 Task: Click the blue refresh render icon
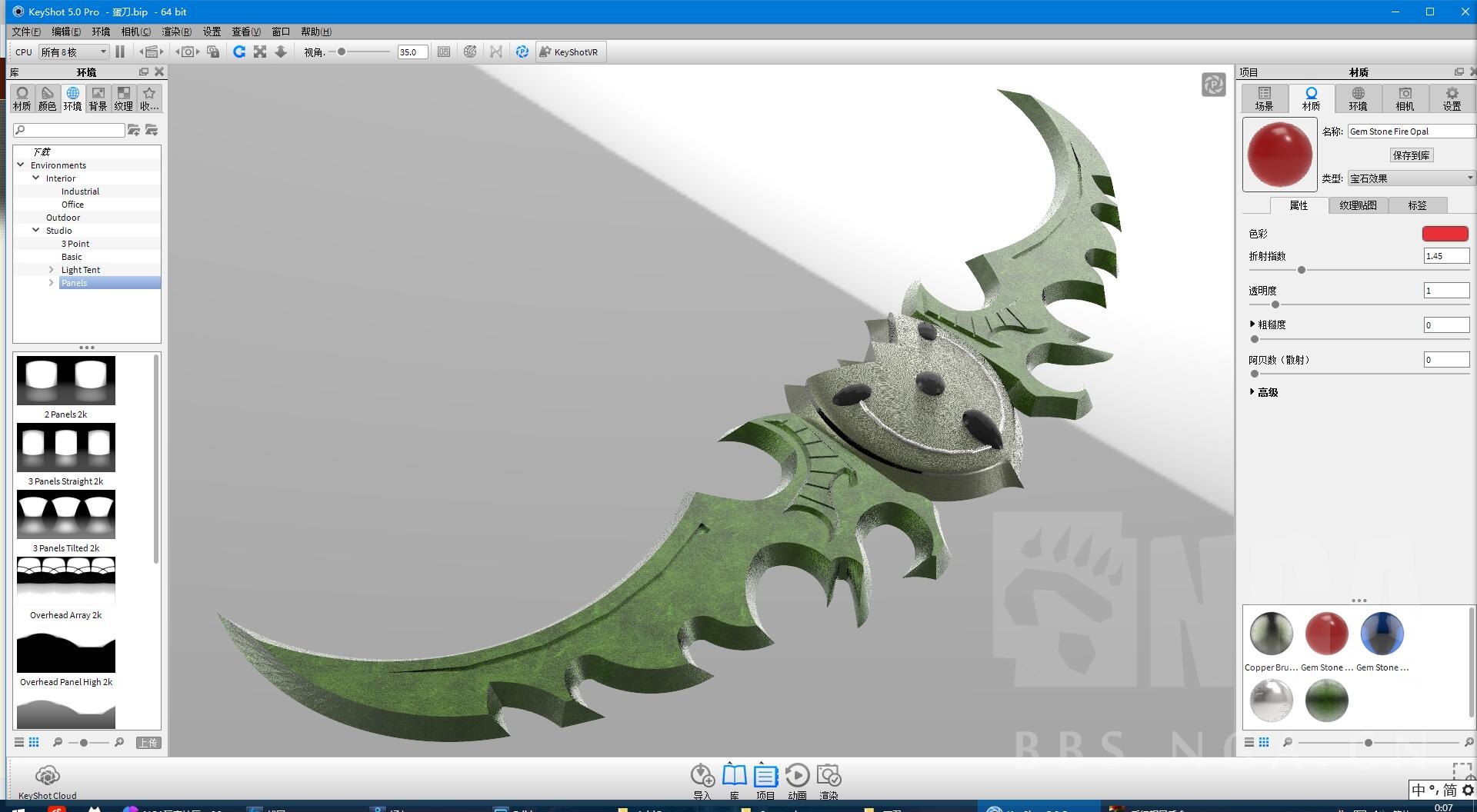click(x=239, y=52)
